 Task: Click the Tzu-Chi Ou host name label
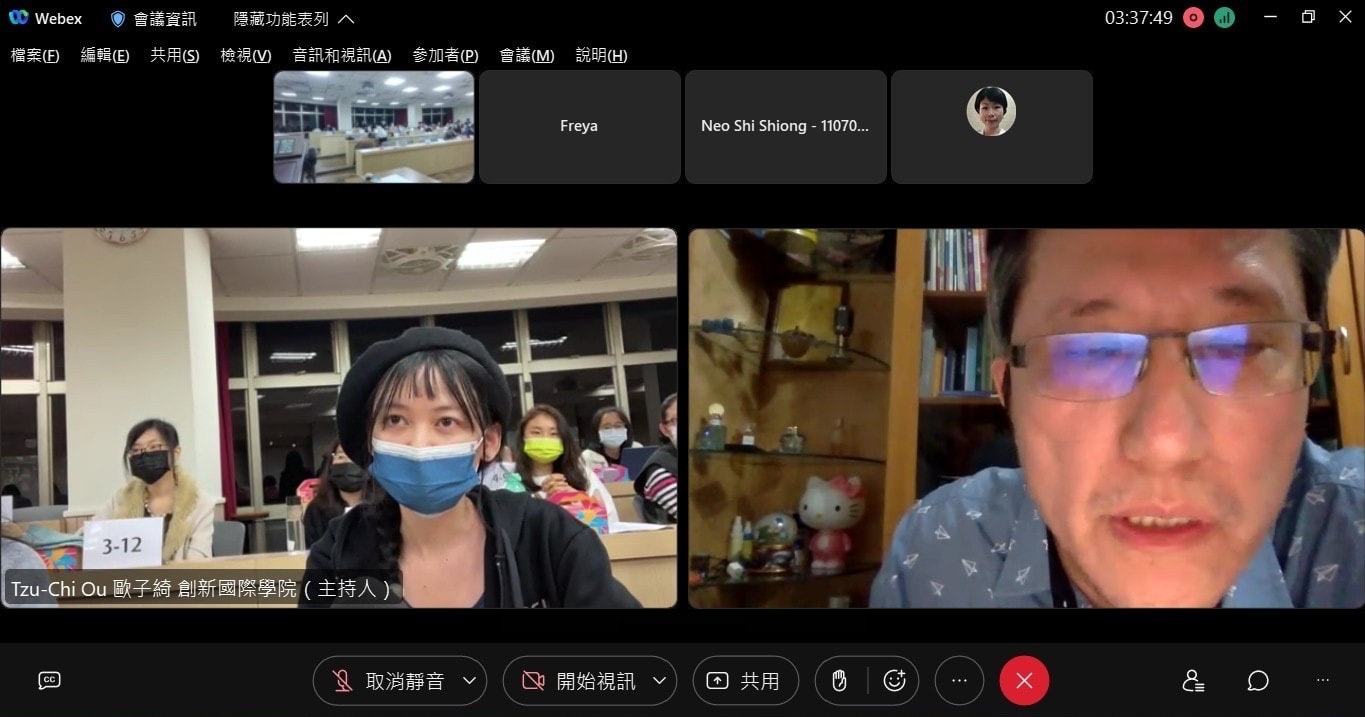203,589
